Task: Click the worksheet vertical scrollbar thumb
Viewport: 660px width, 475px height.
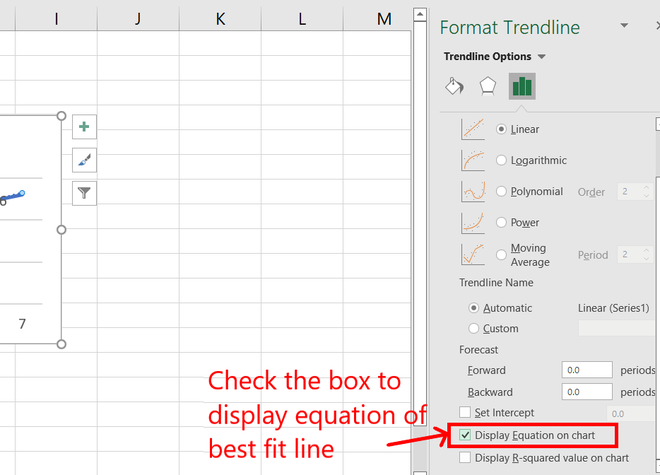Action: click(x=420, y=223)
